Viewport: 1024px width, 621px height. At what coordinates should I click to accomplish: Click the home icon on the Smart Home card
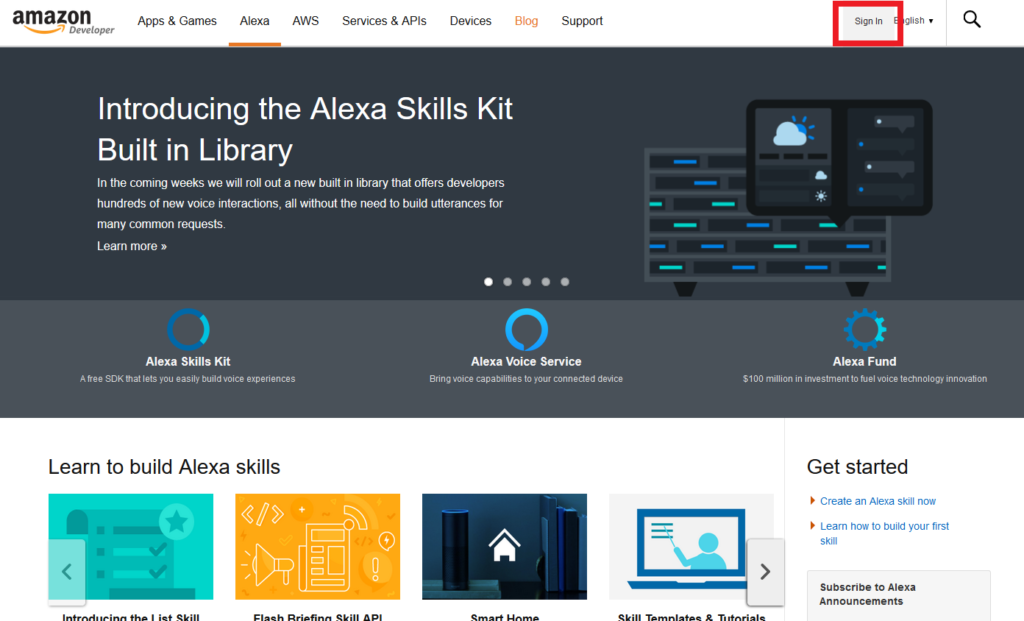504,547
